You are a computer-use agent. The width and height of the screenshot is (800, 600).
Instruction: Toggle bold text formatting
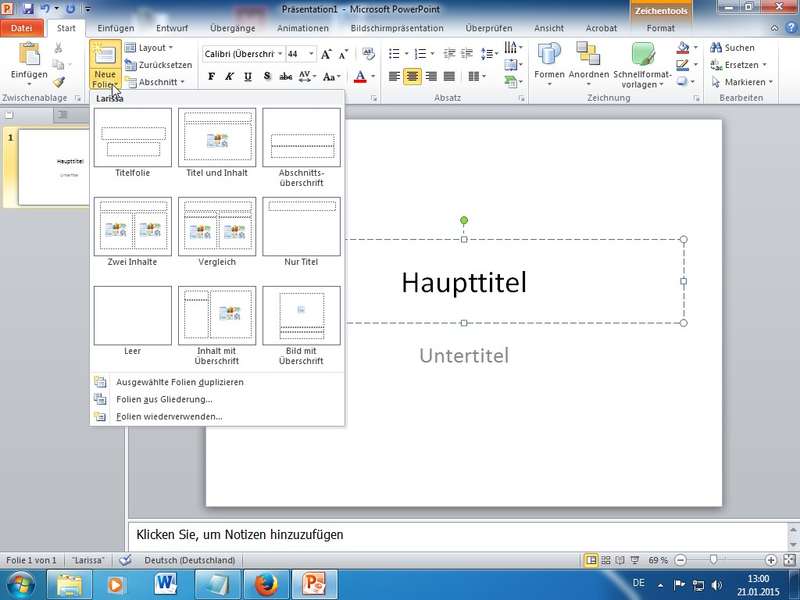click(212, 76)
